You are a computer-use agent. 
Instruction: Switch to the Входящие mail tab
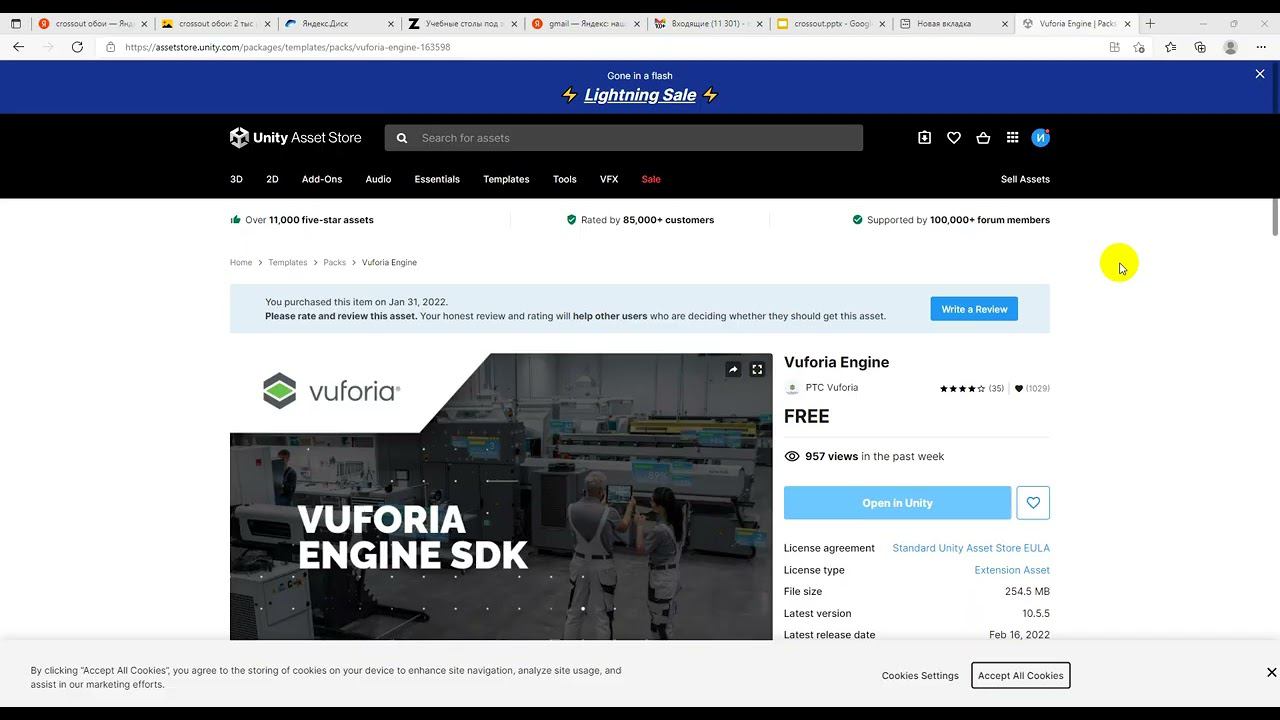[x=708, y=23]
